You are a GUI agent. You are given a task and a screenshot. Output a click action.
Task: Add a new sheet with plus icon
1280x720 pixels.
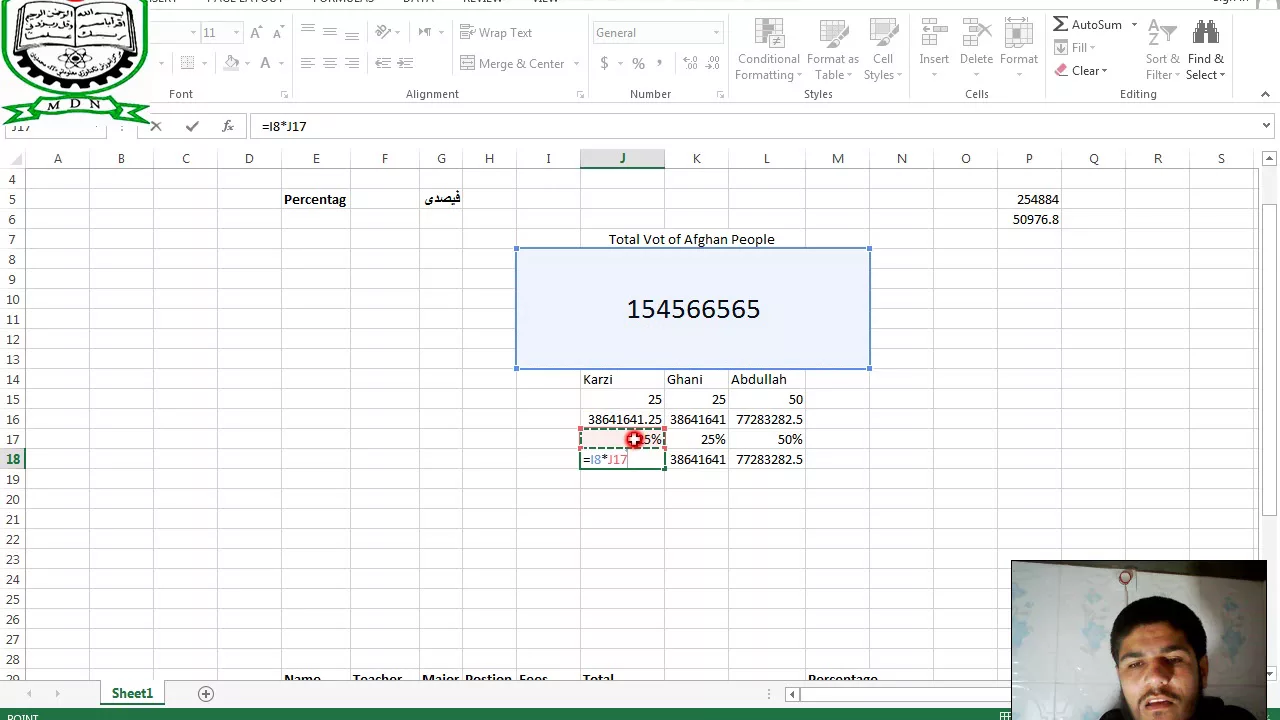click(x=206, y=693)
